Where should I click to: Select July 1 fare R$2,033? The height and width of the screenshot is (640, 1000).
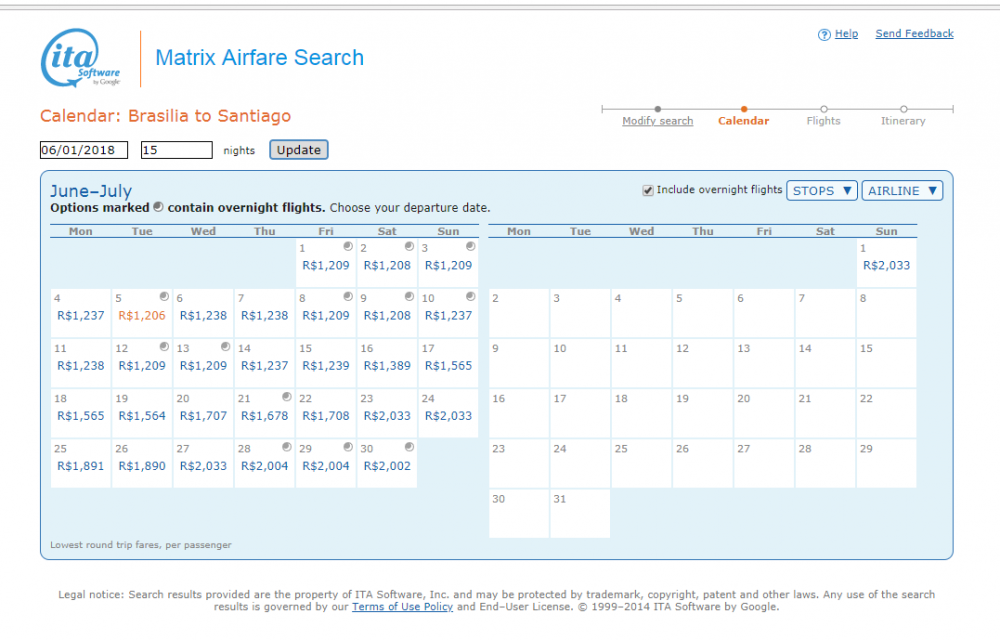(886, 265)
